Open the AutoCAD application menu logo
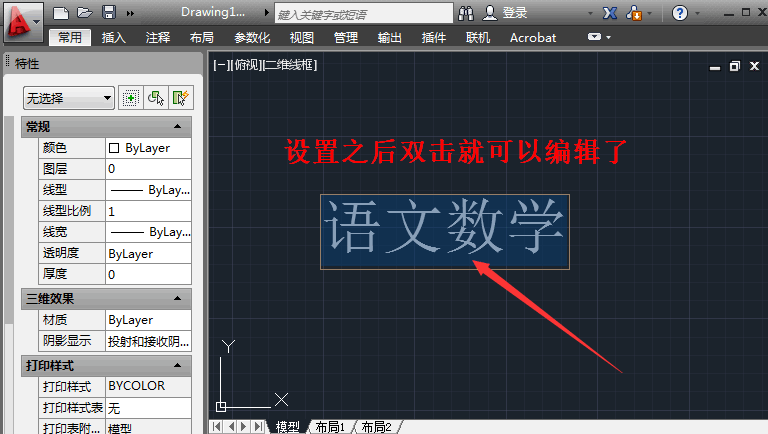Screen dimensions: 768x434 coord(23,22)
